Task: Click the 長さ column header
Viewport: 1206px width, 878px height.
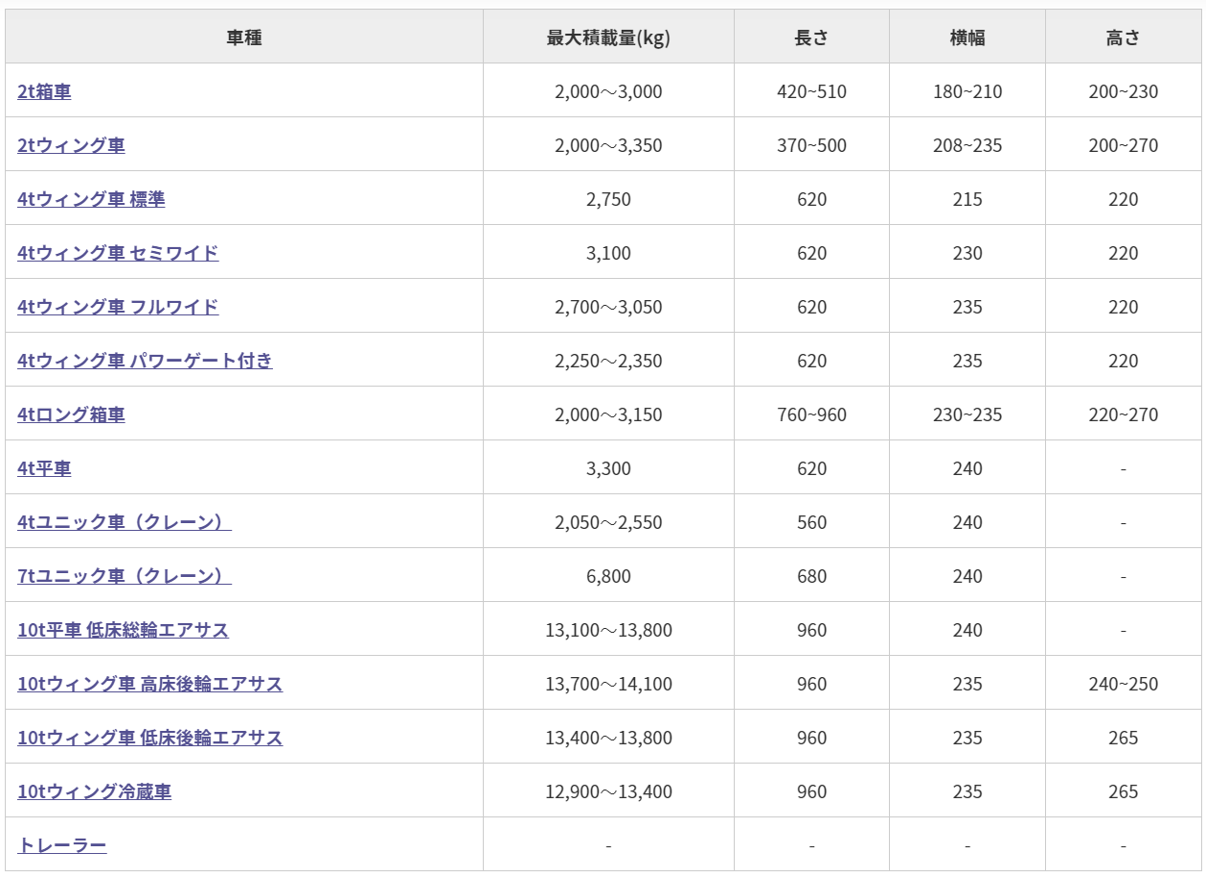Action: [812, 37]
